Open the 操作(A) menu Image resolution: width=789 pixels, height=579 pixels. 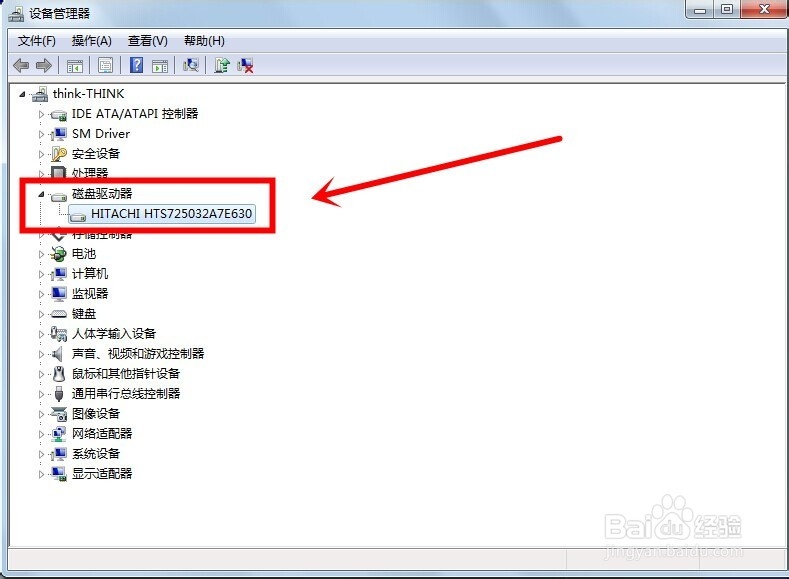[x=92, y=41]
